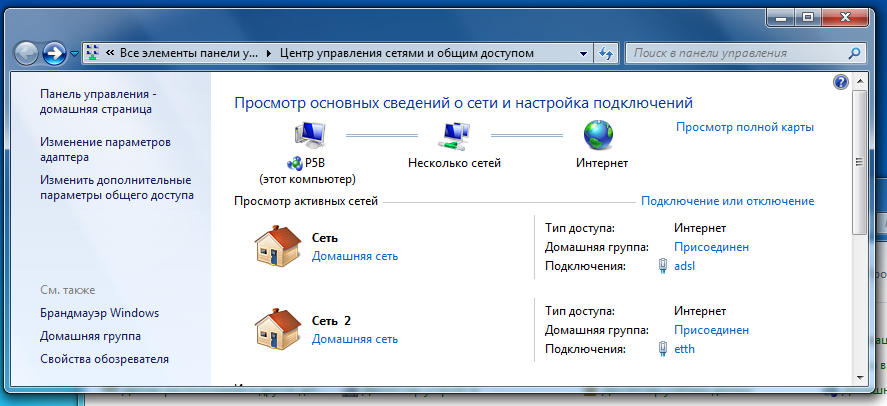Click the refresh button next to address bar
This screenshot has height=406, width=887.
(606, 54)
